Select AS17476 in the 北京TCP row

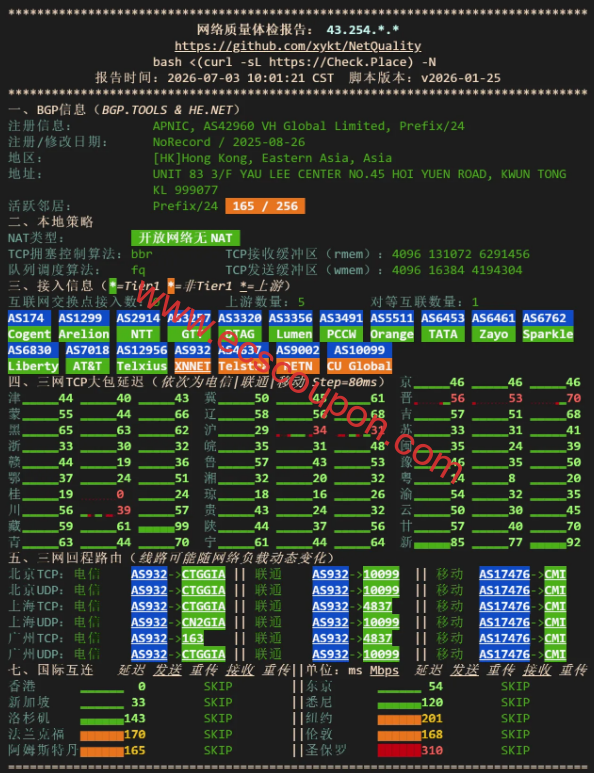pyautogui.click(x=504, y=574)
